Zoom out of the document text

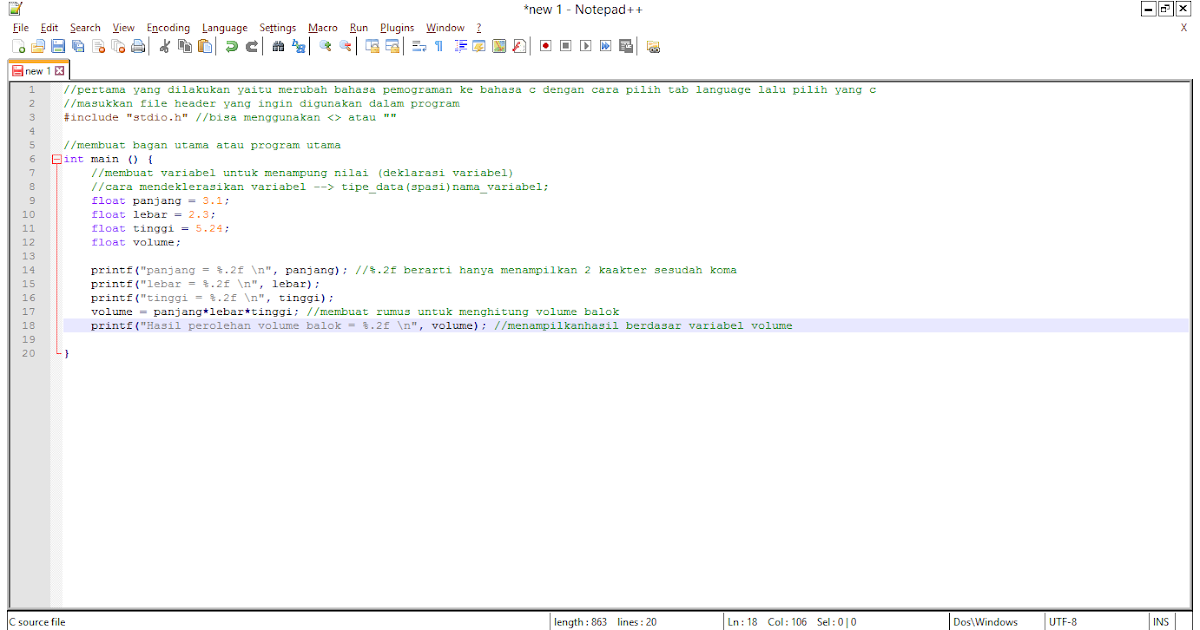tap(347, 45)
